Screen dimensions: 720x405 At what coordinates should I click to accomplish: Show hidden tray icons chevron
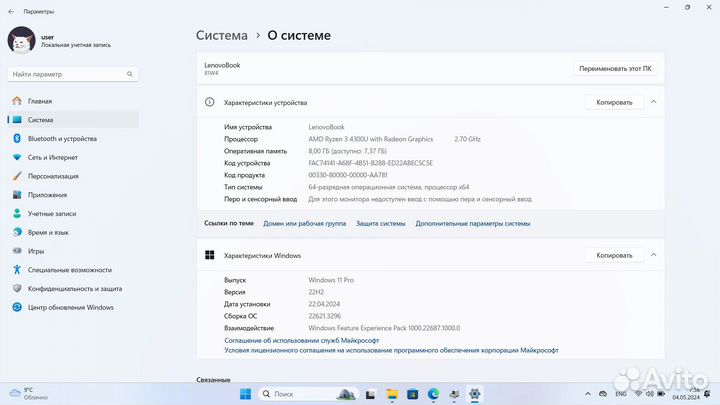pos(588,394)
